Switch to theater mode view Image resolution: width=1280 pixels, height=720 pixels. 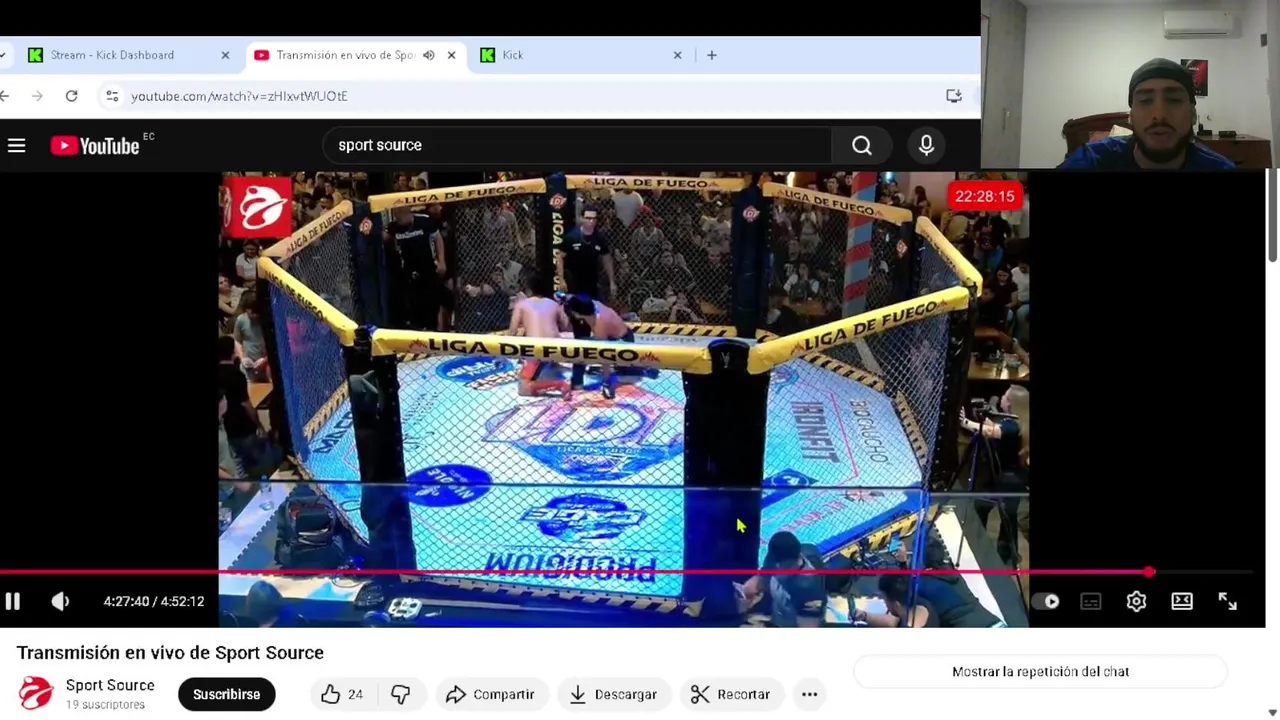click(x=1182, y=601)
